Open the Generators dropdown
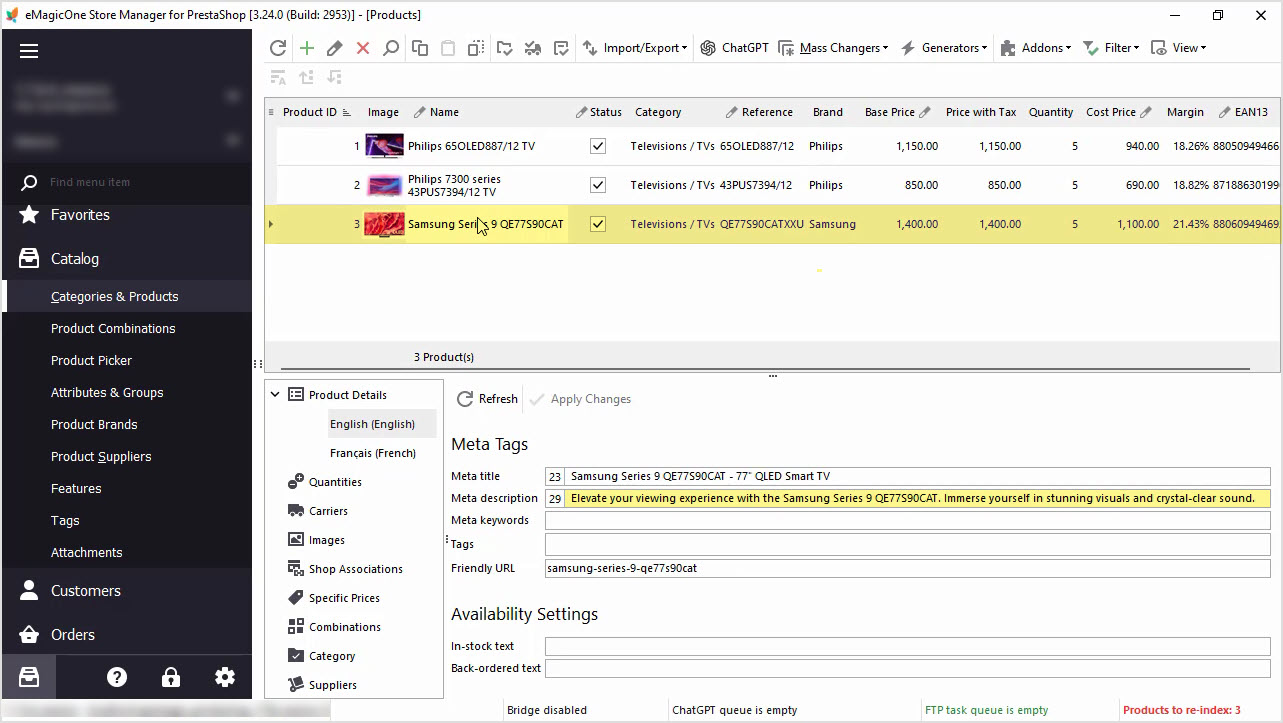This screenshot has height=723, width=1283. tap(944, 48)
